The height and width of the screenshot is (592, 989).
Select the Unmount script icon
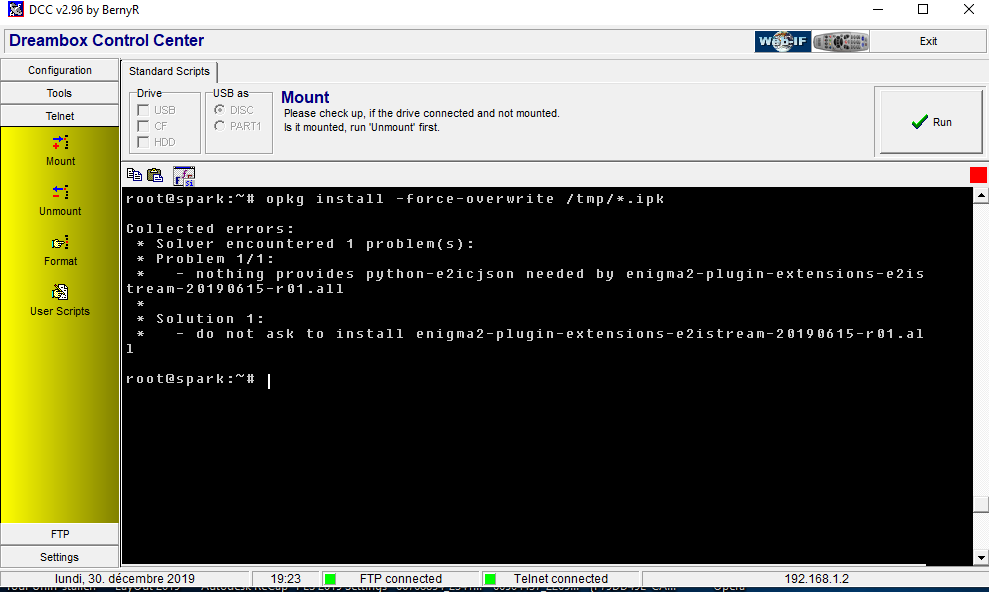click(60, 192)
